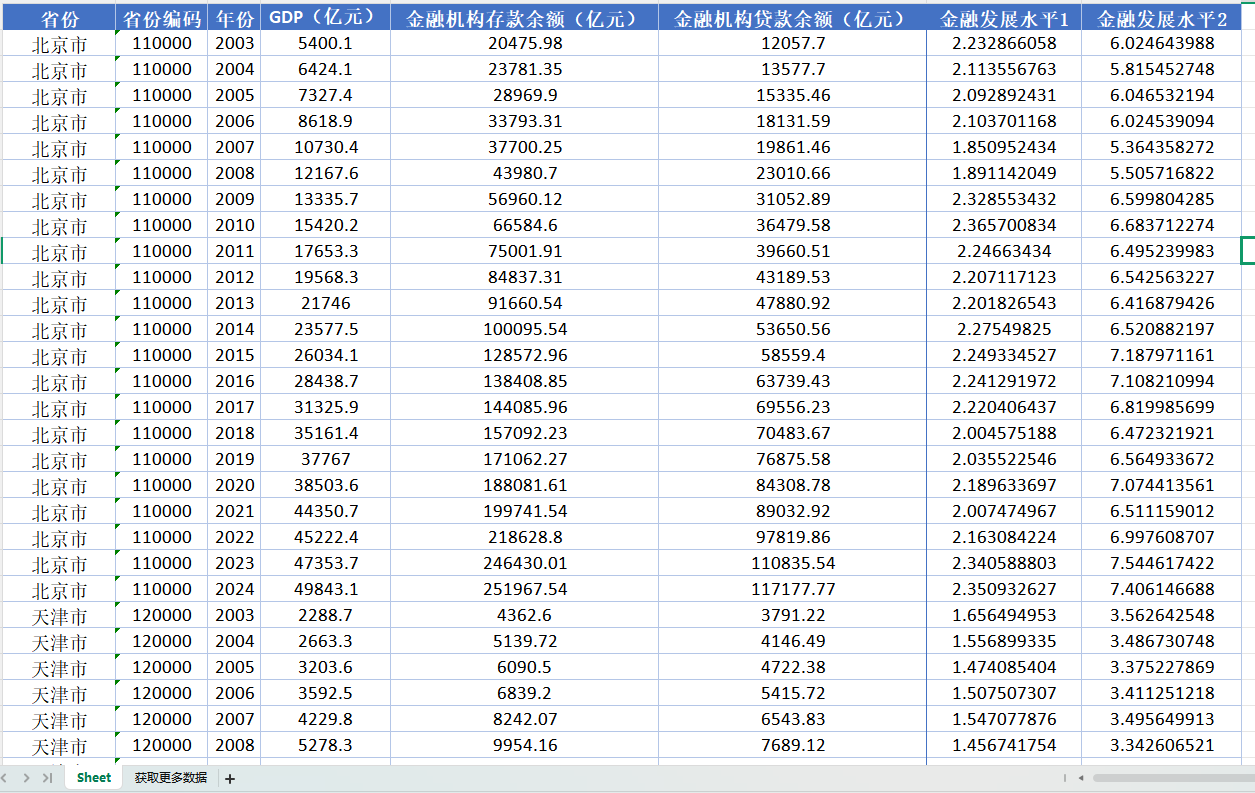The height and width of the screenshot is (793, 1255).
Task: Switch to the Sheet tab
Action: [94, 778]
